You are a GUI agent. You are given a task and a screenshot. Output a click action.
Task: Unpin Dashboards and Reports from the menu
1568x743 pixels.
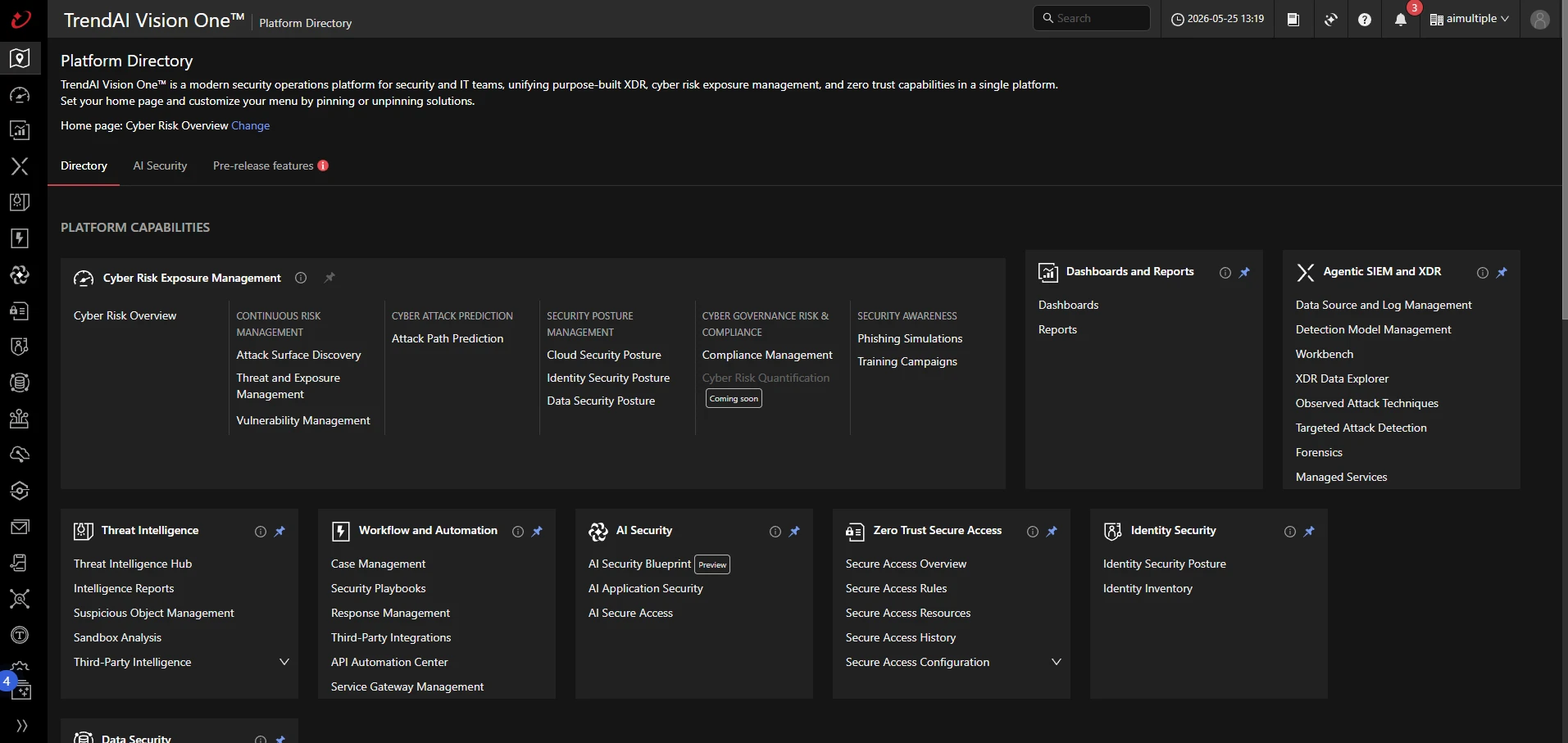coord(1244,273)
